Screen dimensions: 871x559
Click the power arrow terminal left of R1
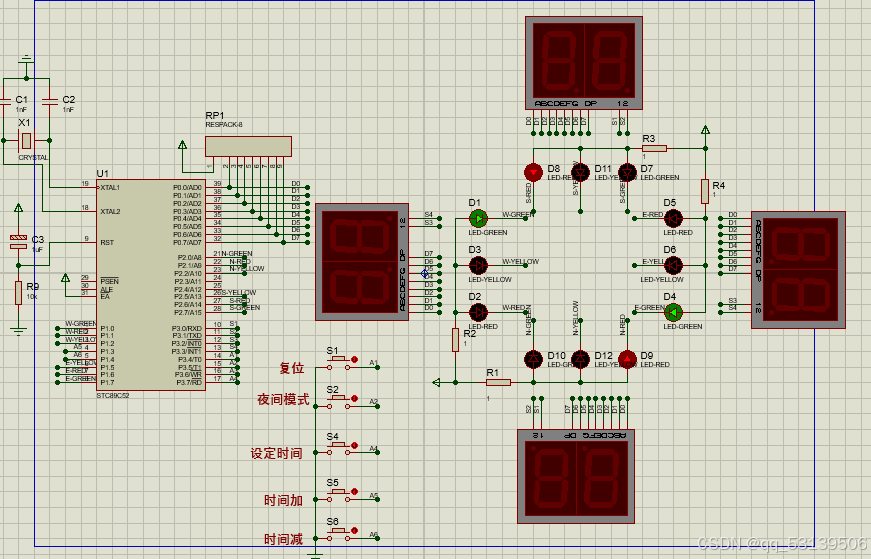[x=437, y=382]
